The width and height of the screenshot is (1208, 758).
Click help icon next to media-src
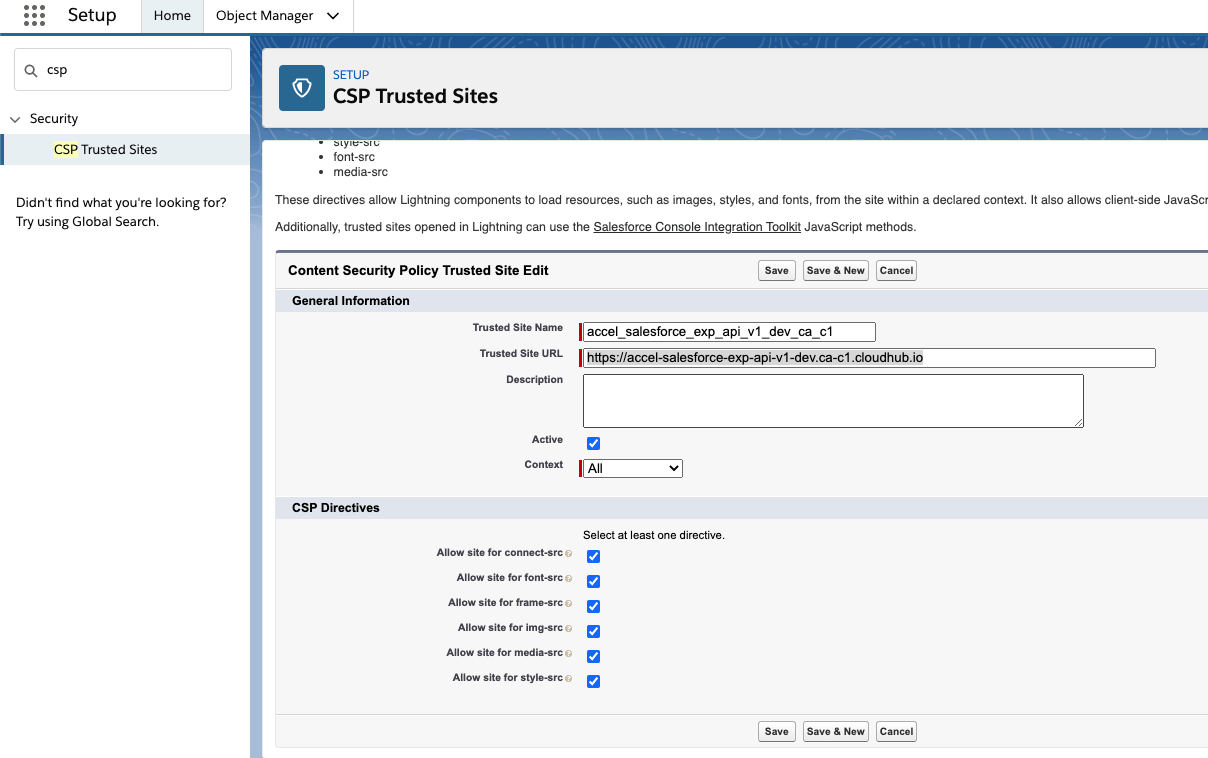click(569, 653)
